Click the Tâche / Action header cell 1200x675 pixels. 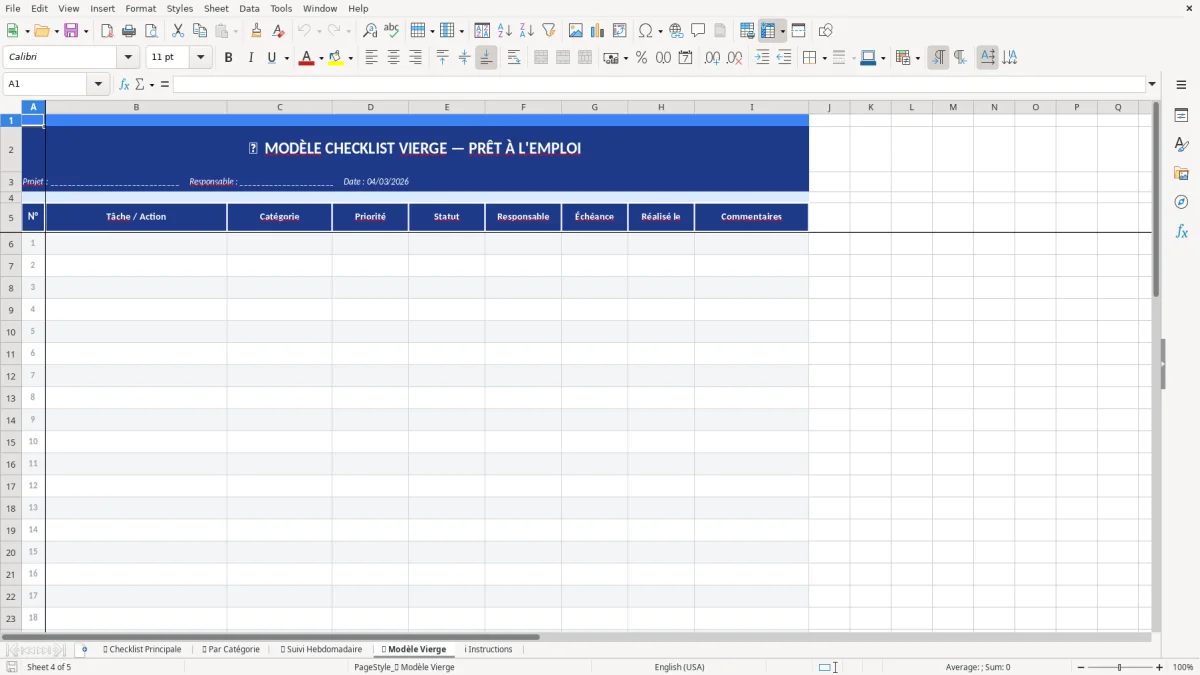click(x=136, y=217)
